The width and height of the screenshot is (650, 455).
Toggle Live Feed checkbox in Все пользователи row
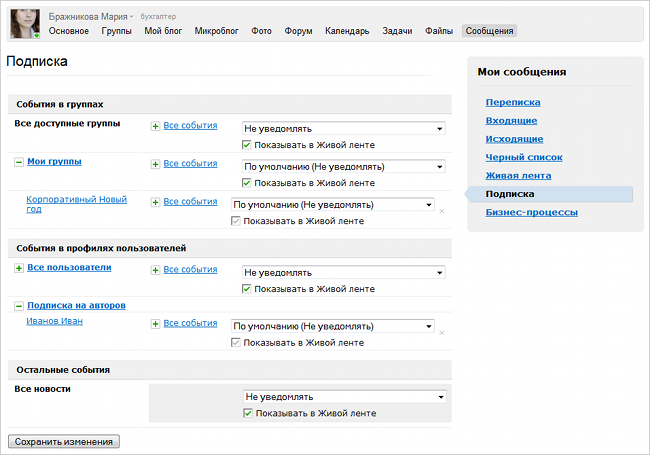click(x=247, y=289)
